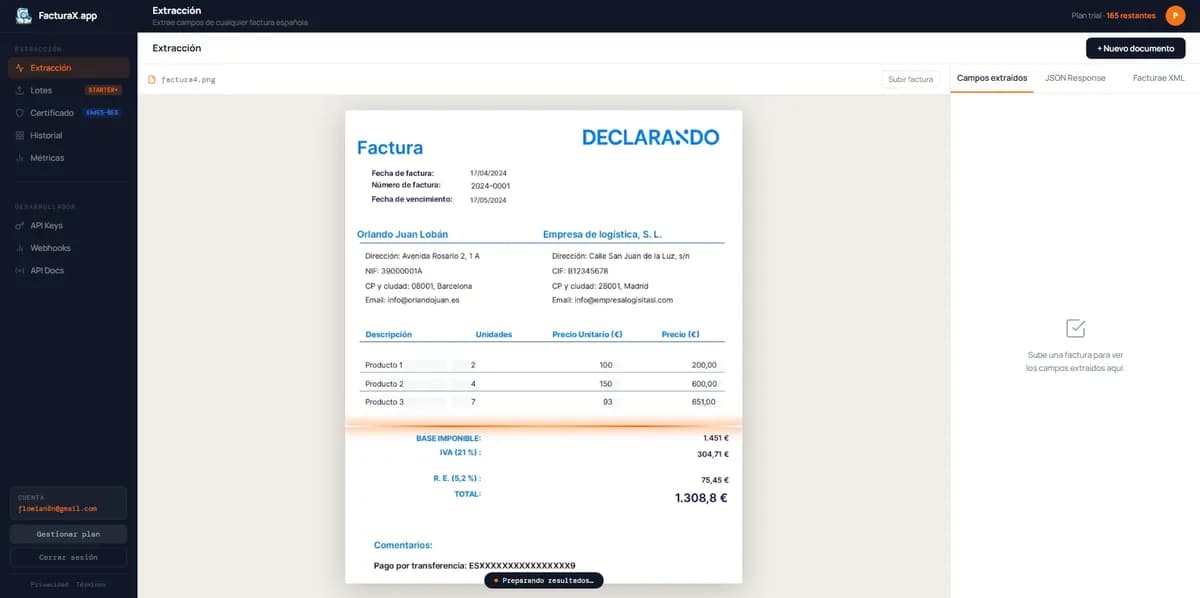Click the FacturaX.app logo icon
Screen dimensions: 1200x598
pyautogui.click(x=24, y=15)
